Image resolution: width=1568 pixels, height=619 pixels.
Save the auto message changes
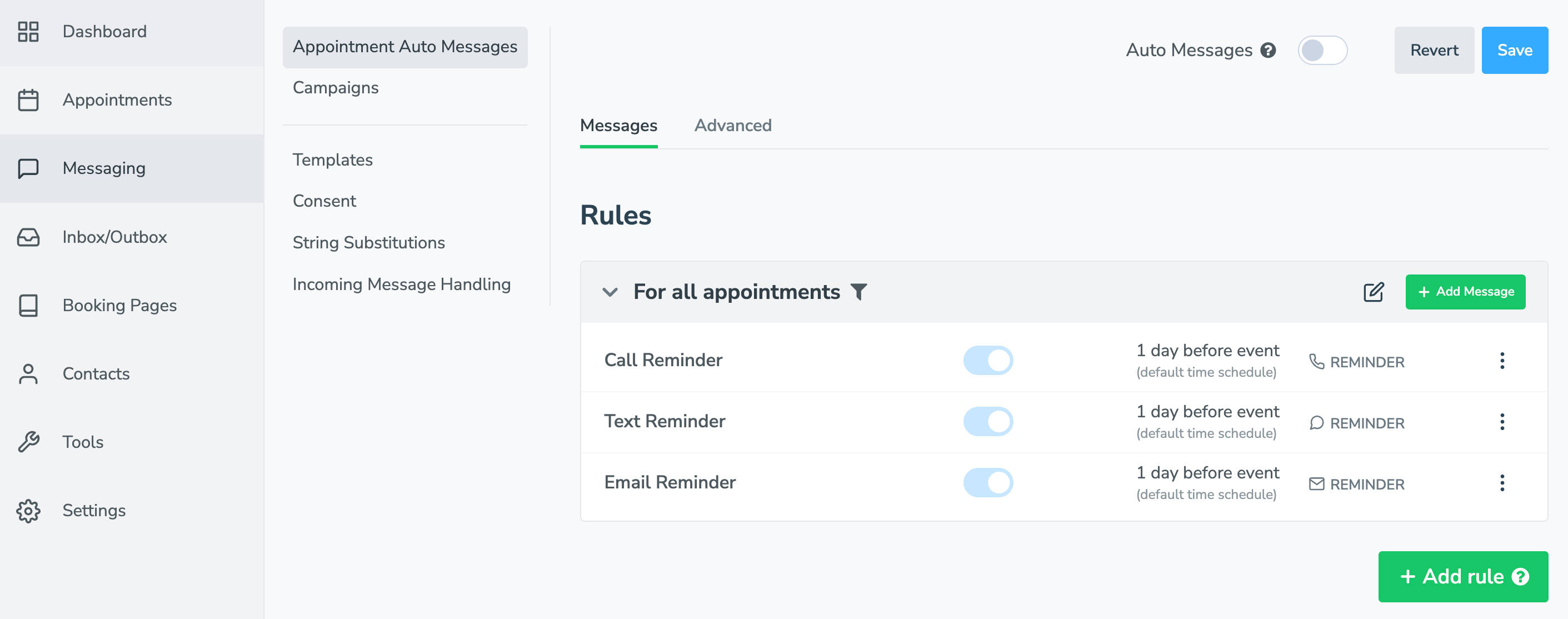1515,50
